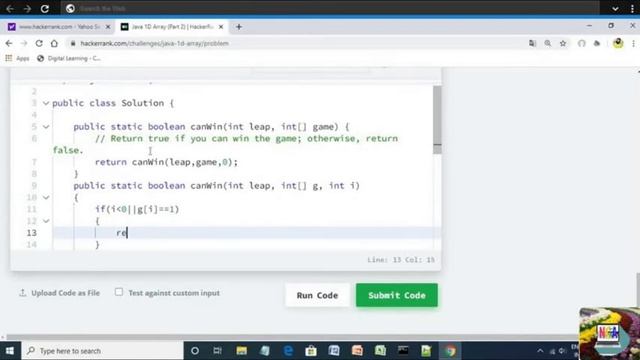Click the Apps grid bookmark icon
Image resolution: width=640 pixels, height=360 pixels.
[x=9, y=58]
